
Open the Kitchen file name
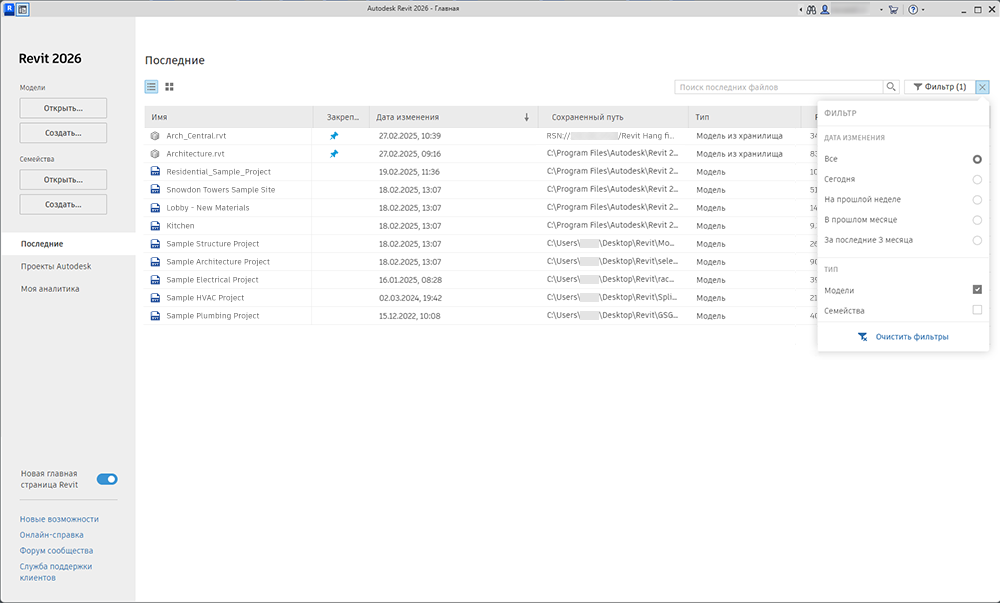point(180,226)
